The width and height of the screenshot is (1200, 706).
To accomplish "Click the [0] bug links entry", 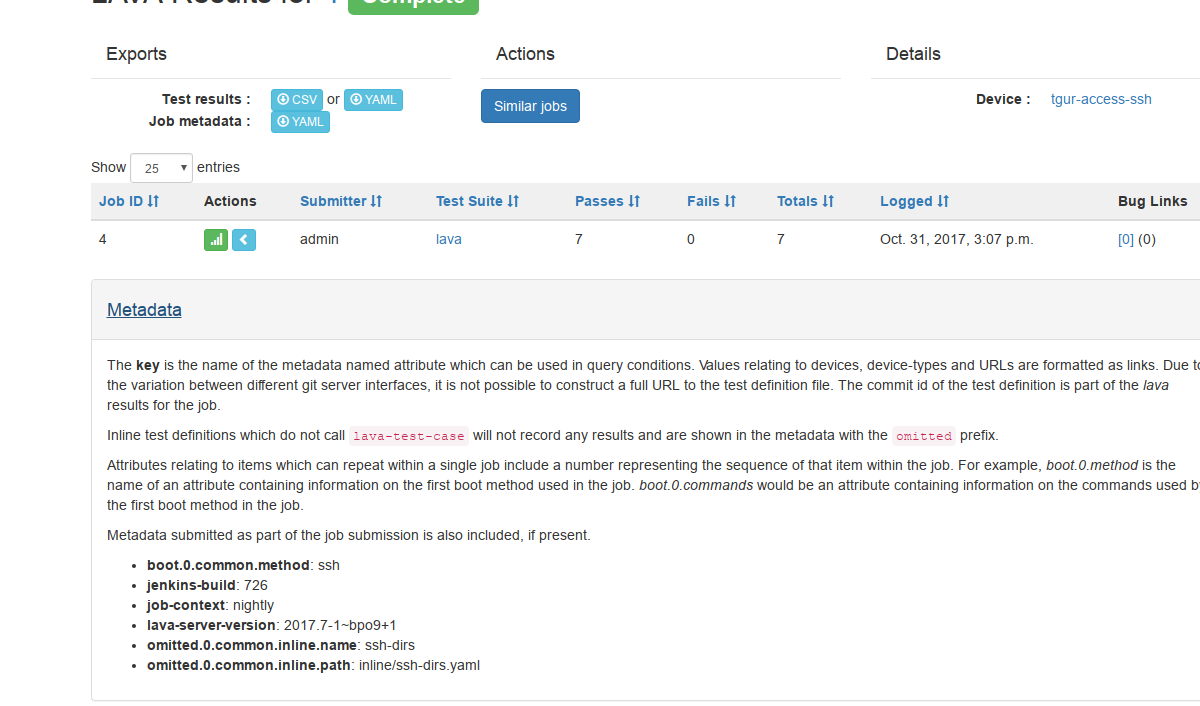I will [x=1125, y=239].
